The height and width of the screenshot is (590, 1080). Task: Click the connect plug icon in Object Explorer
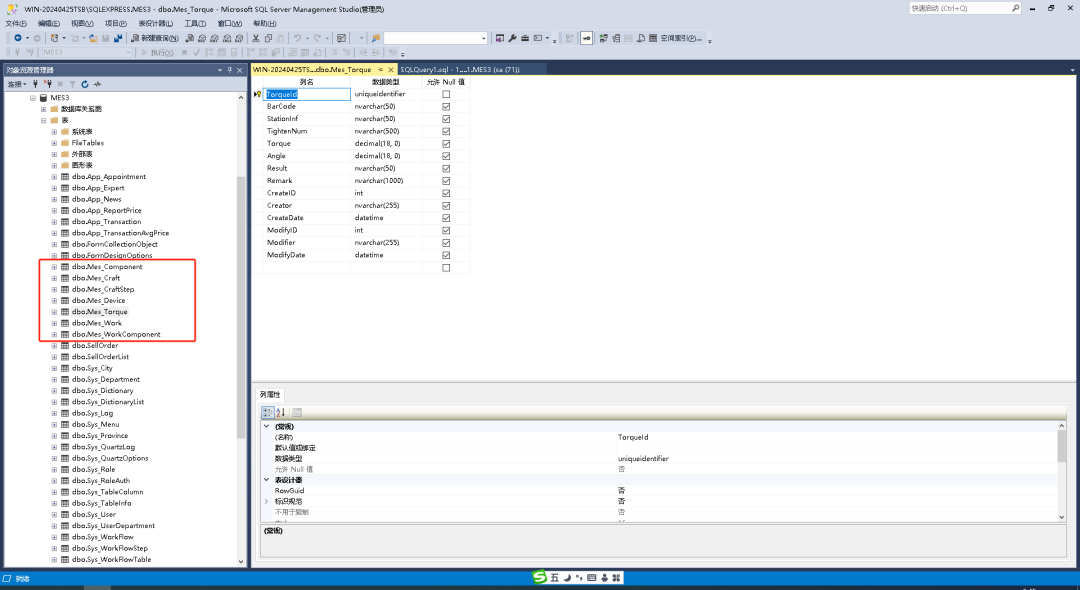37,84
